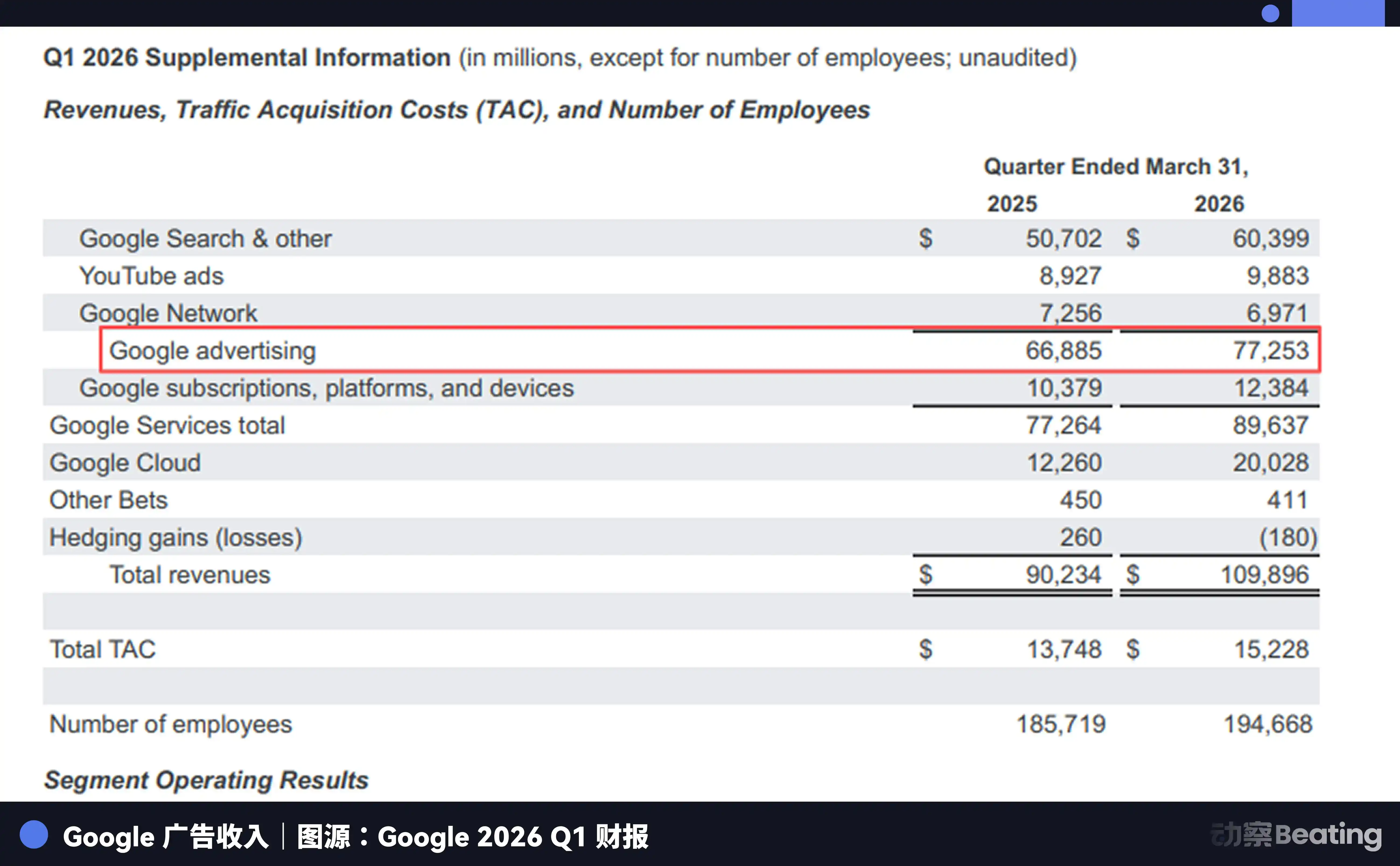Select the 185,719 employees value
The image size is (1400, 866).
point(1060,724)
